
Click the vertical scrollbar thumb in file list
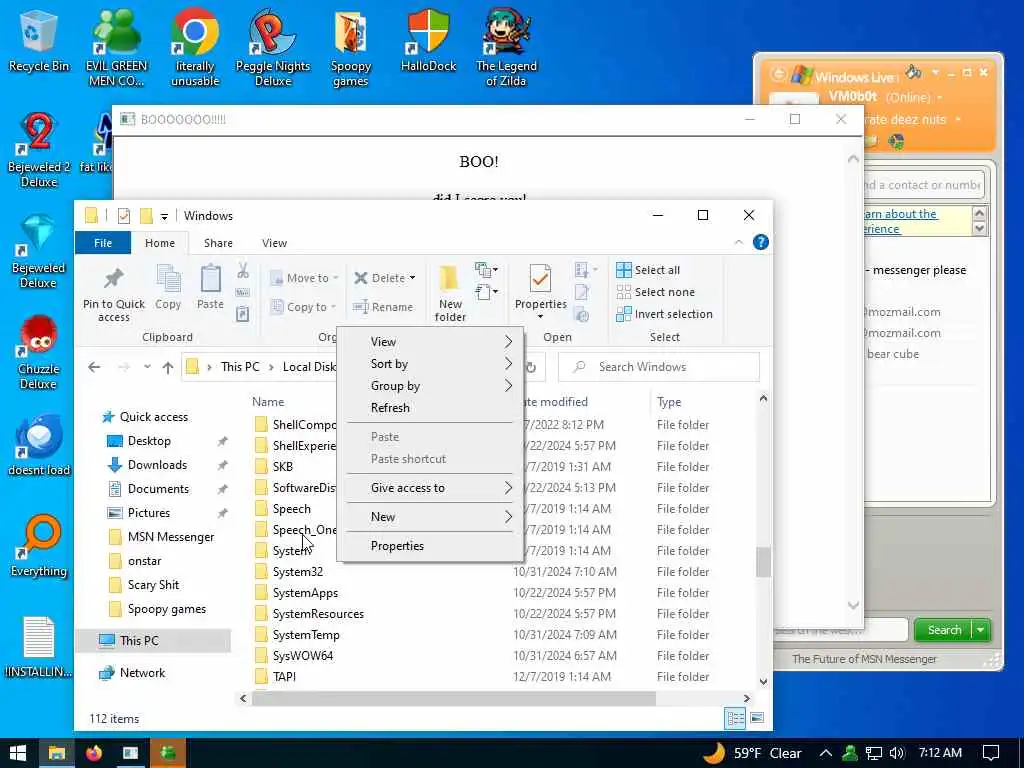click(763, 562)
